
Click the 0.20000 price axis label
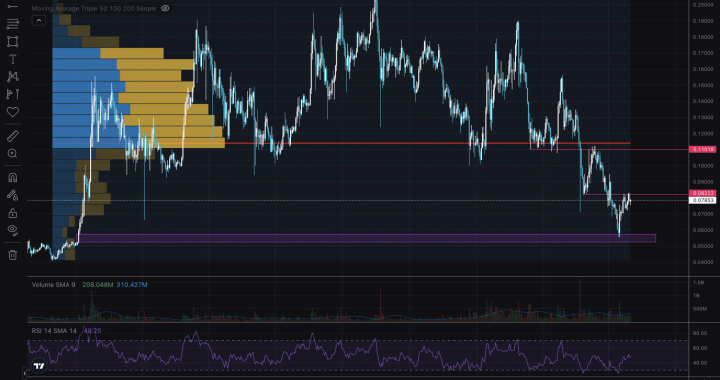click(703, 5)
